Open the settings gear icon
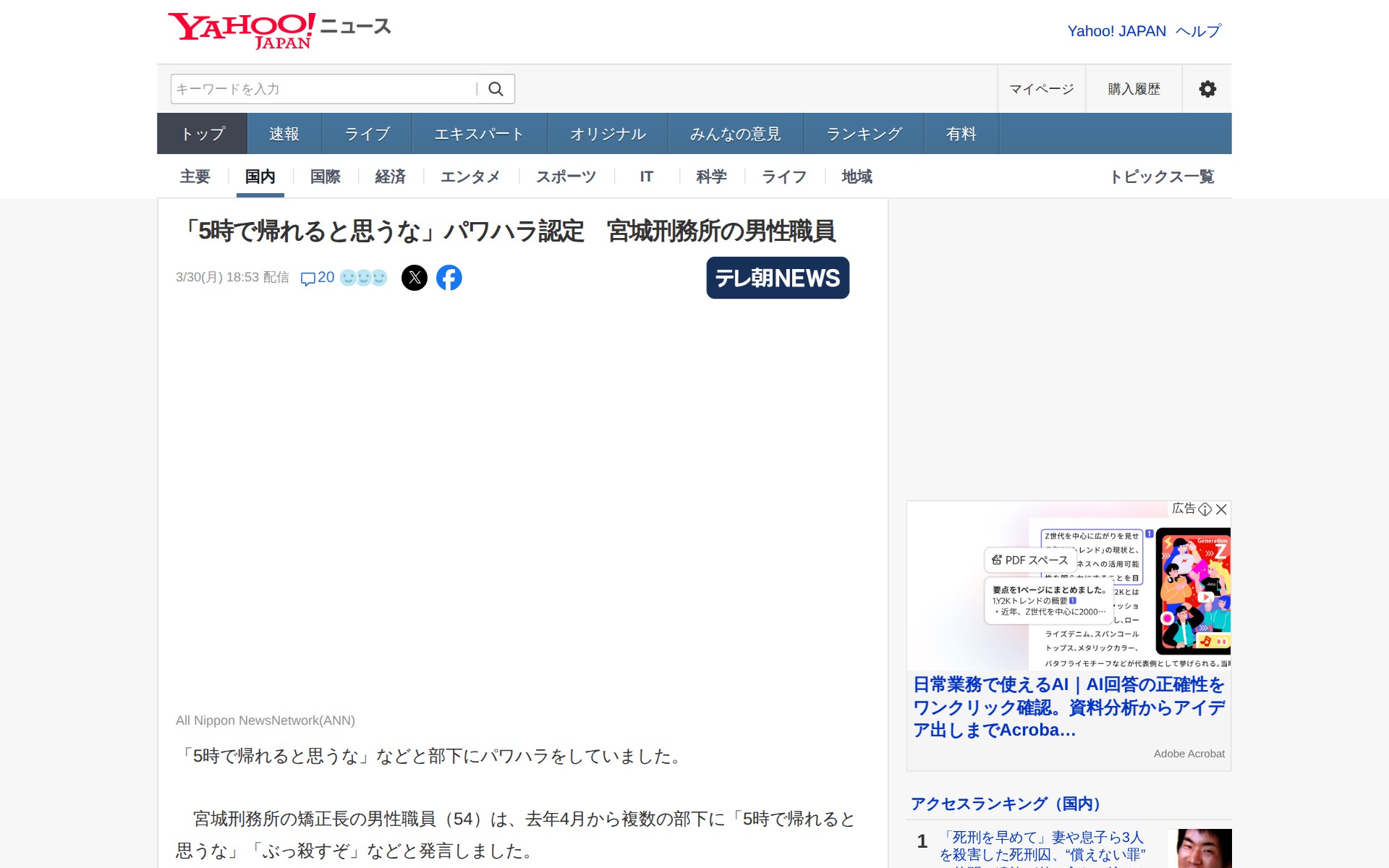1389x868 pixels. tap(1207, 89)
